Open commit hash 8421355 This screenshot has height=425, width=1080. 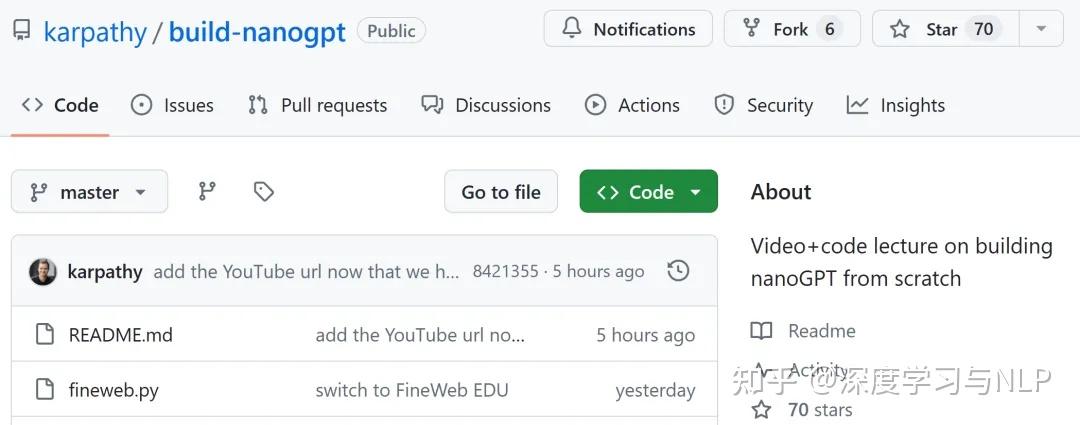point(505,272)
